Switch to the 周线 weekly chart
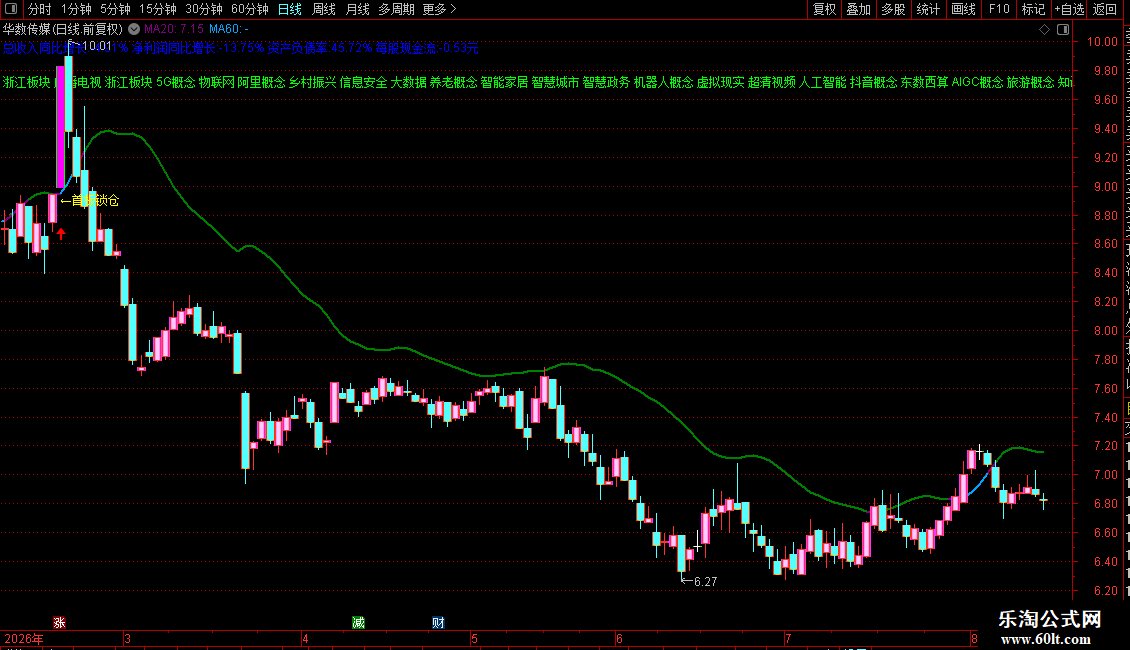 point(324,9)
